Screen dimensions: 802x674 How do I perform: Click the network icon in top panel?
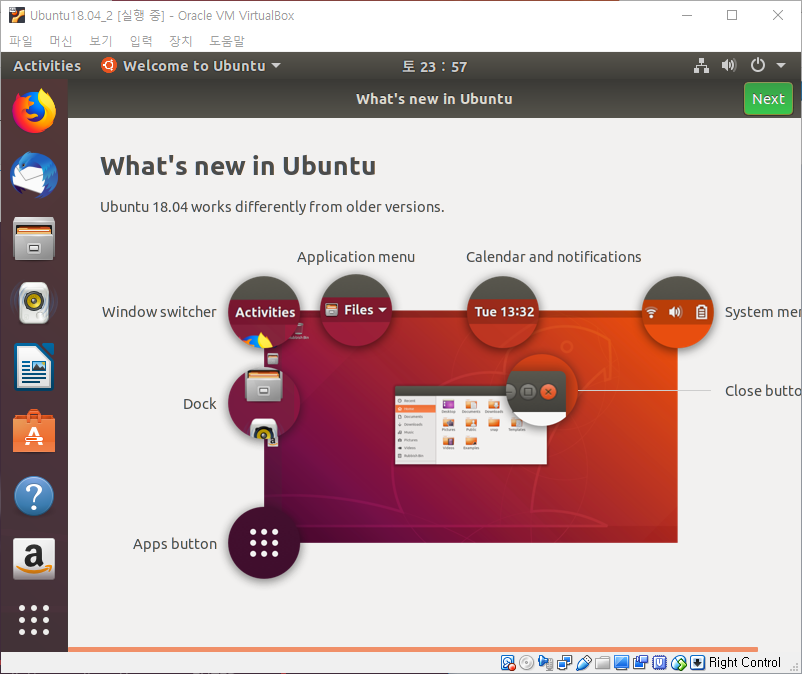701,66
